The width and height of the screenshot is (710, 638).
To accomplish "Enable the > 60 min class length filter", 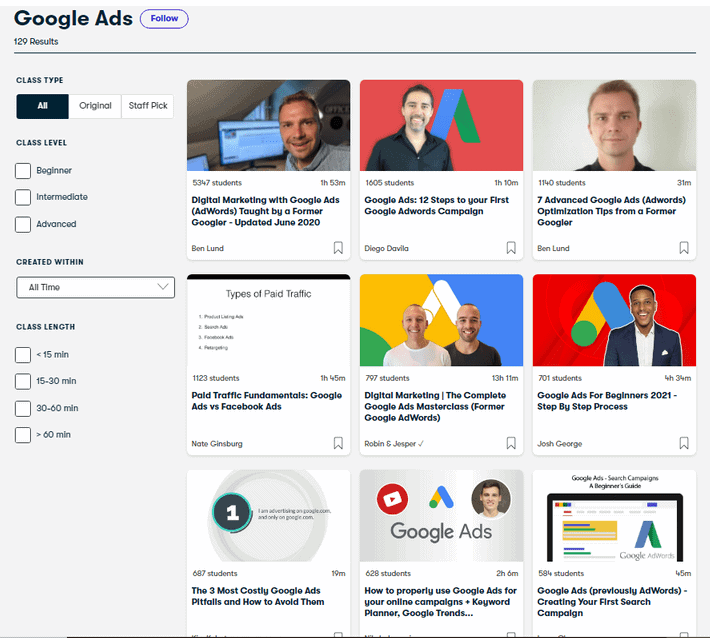I will tap(23, 435).
